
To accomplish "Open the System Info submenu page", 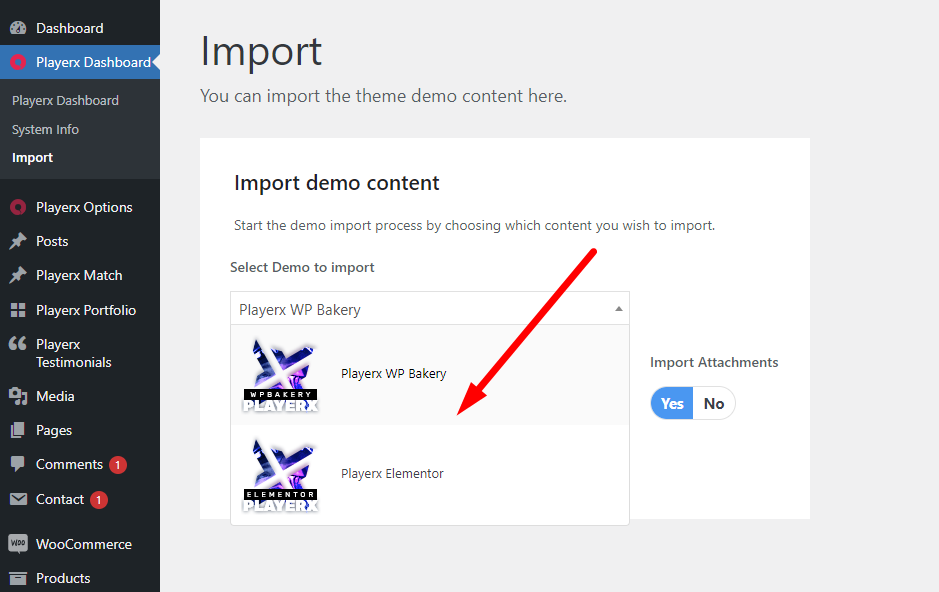I will (45, 129).
